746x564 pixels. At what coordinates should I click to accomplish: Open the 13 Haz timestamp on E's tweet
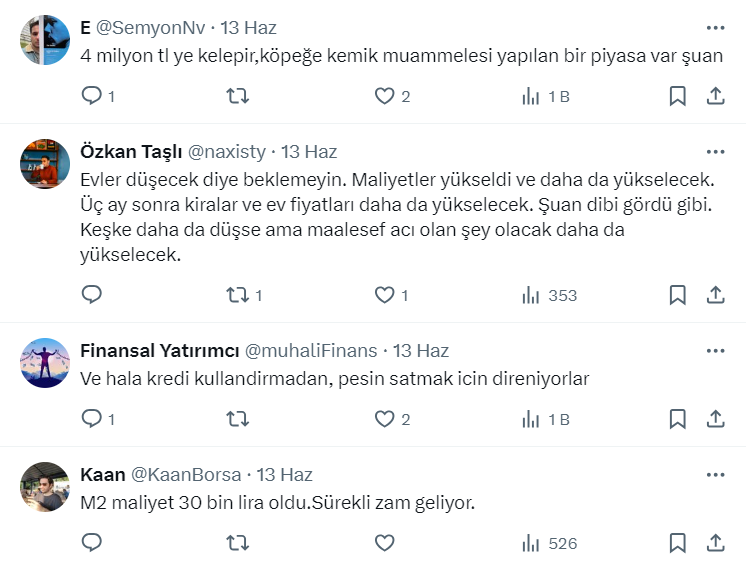tap(248, 28)
